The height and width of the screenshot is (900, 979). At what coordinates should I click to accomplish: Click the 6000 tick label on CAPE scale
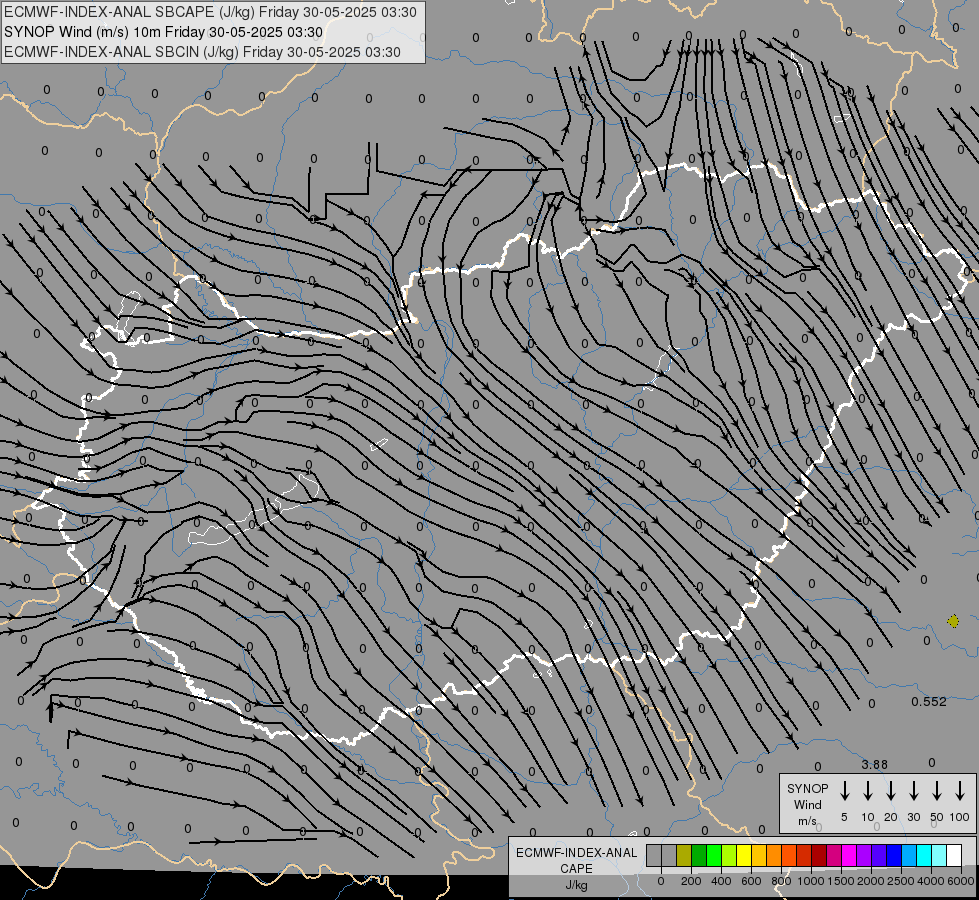pyautogui.click(x=961, y=881)
